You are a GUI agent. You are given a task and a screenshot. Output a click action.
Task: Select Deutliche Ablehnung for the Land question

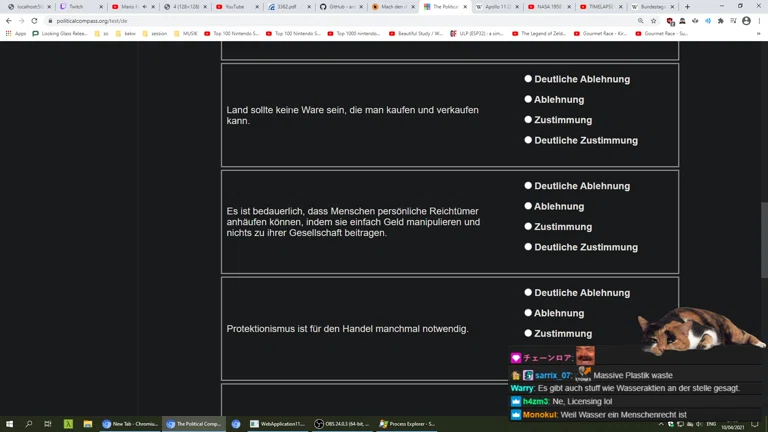pyautogui.click(x=528, y=79)
